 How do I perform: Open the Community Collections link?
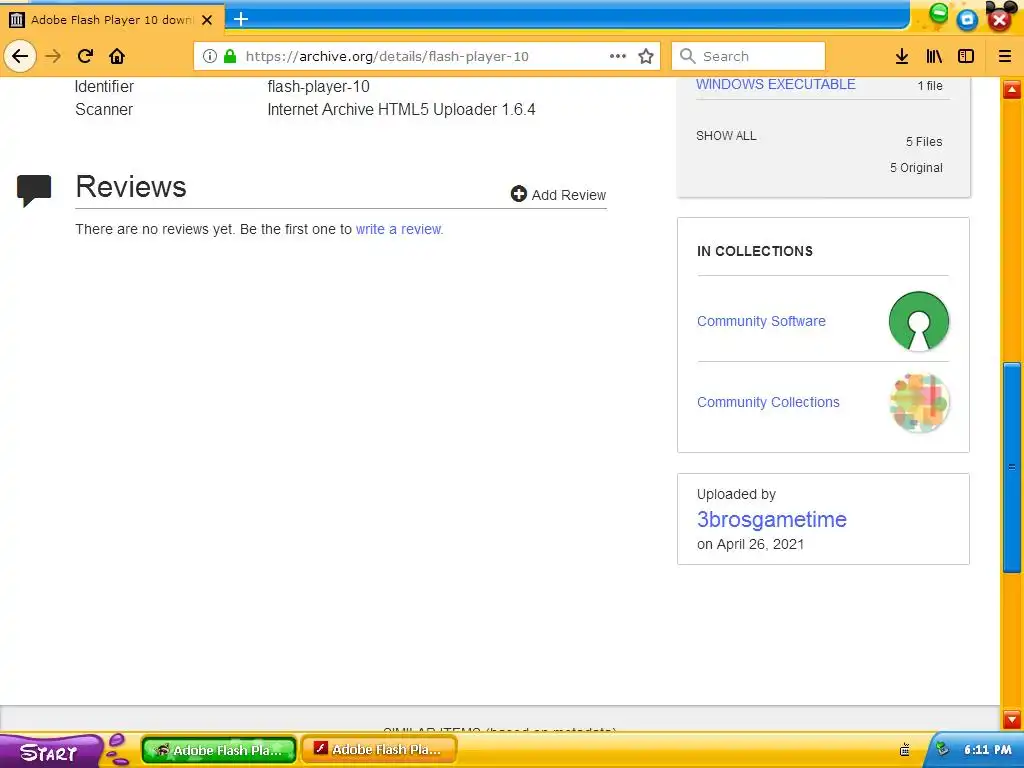point(768,402)
